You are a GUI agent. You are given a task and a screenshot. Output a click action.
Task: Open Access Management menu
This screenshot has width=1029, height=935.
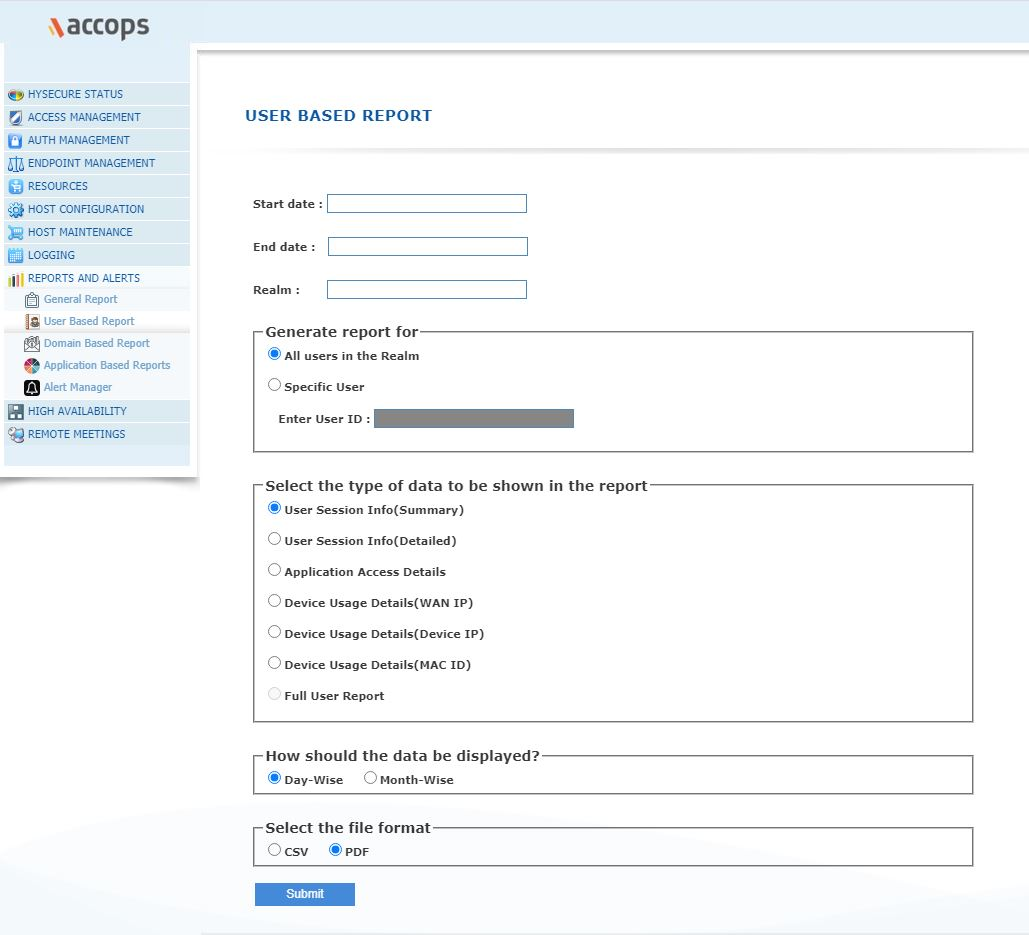coord(97,117)
